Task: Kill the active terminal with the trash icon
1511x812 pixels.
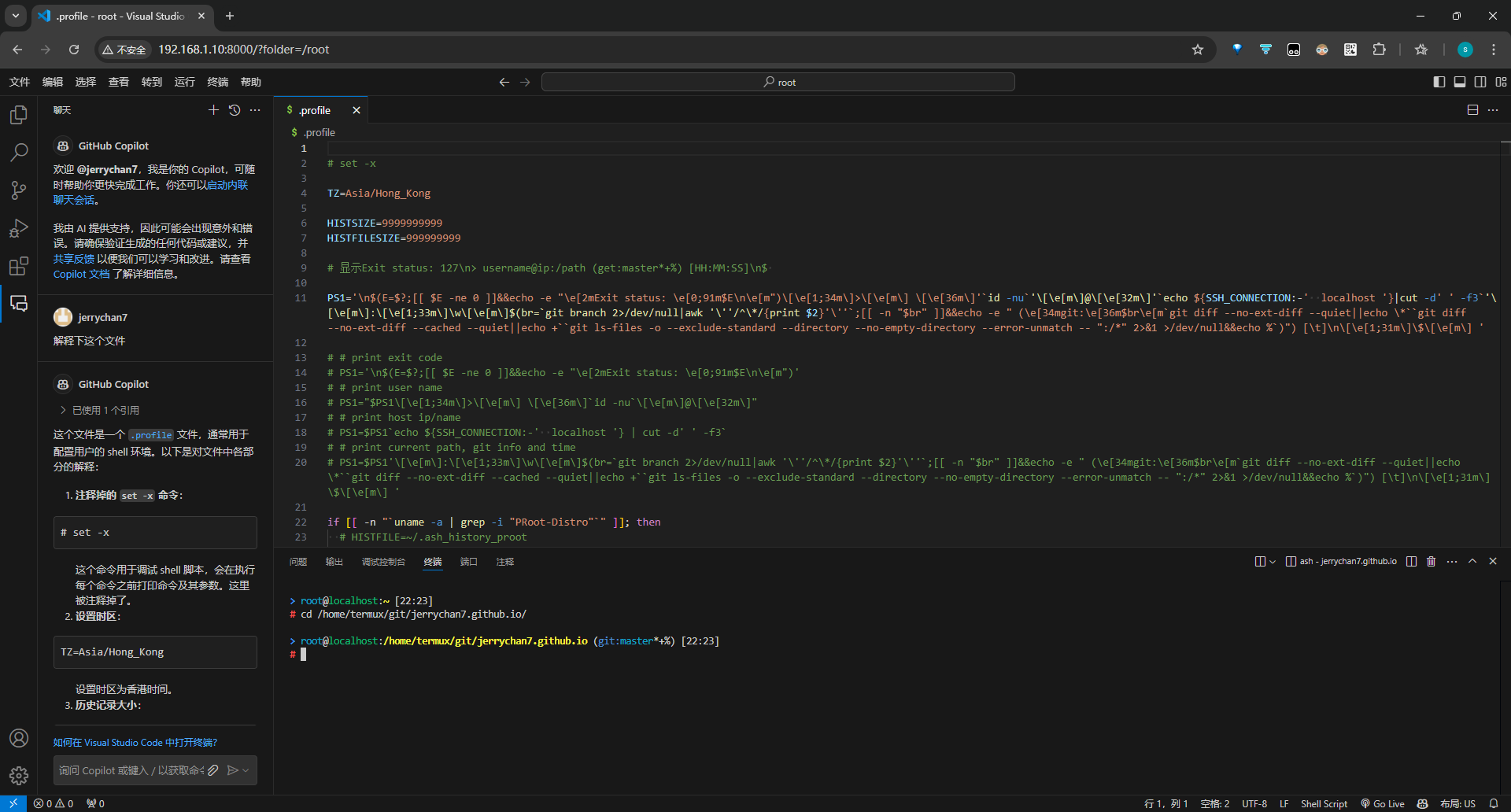Action: tap(1431, 561)
